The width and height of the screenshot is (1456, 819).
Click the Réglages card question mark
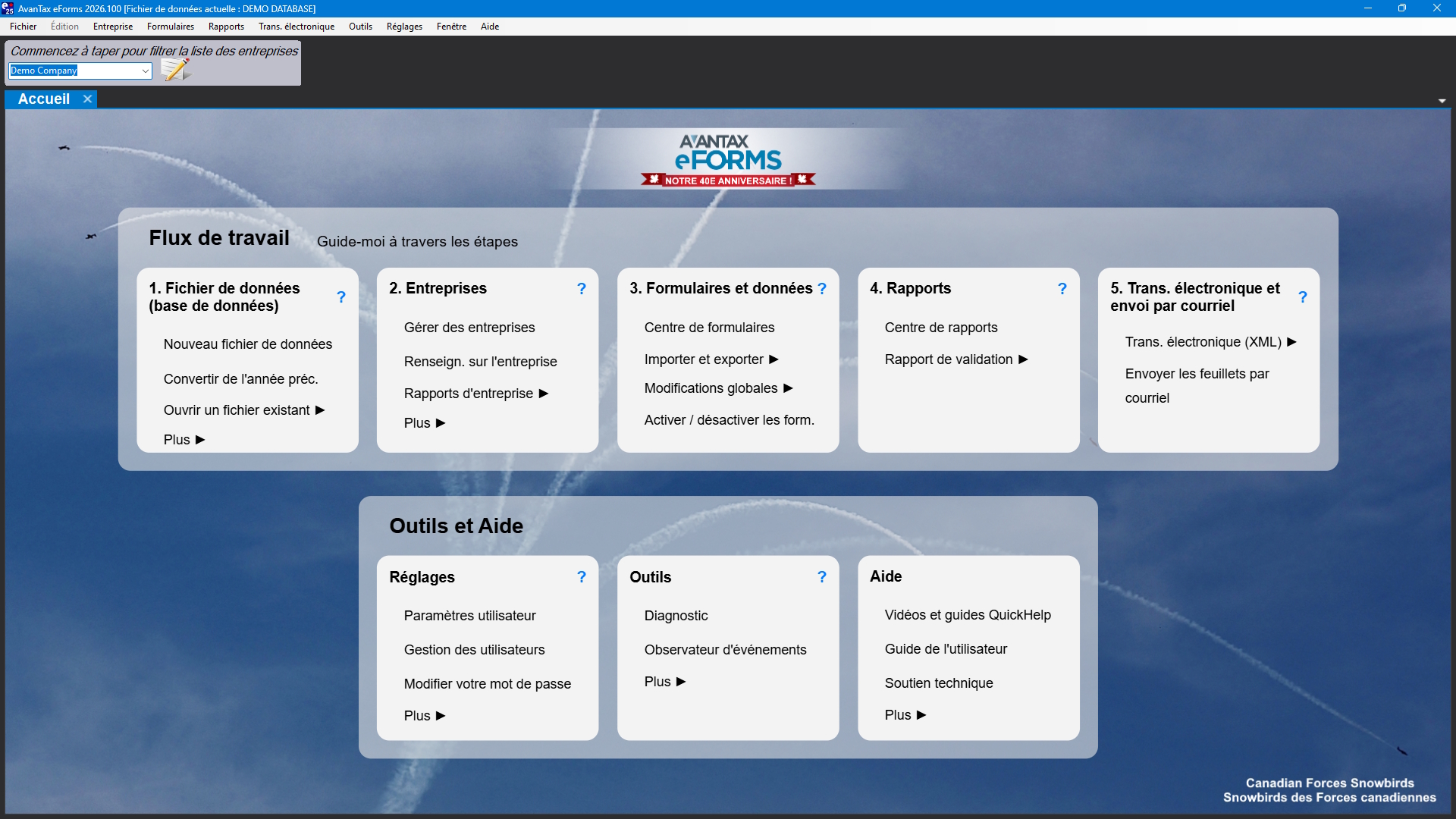(x=582, y=577)
